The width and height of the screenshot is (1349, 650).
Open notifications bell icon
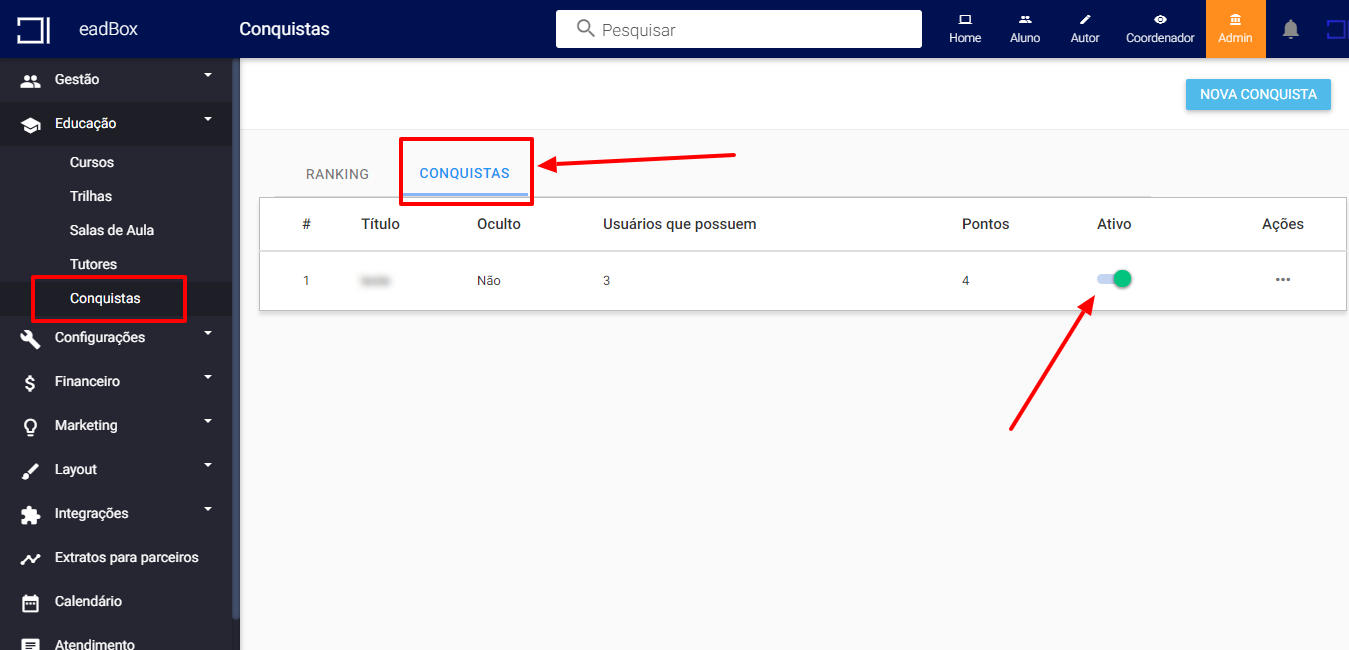pos(1291,29)
